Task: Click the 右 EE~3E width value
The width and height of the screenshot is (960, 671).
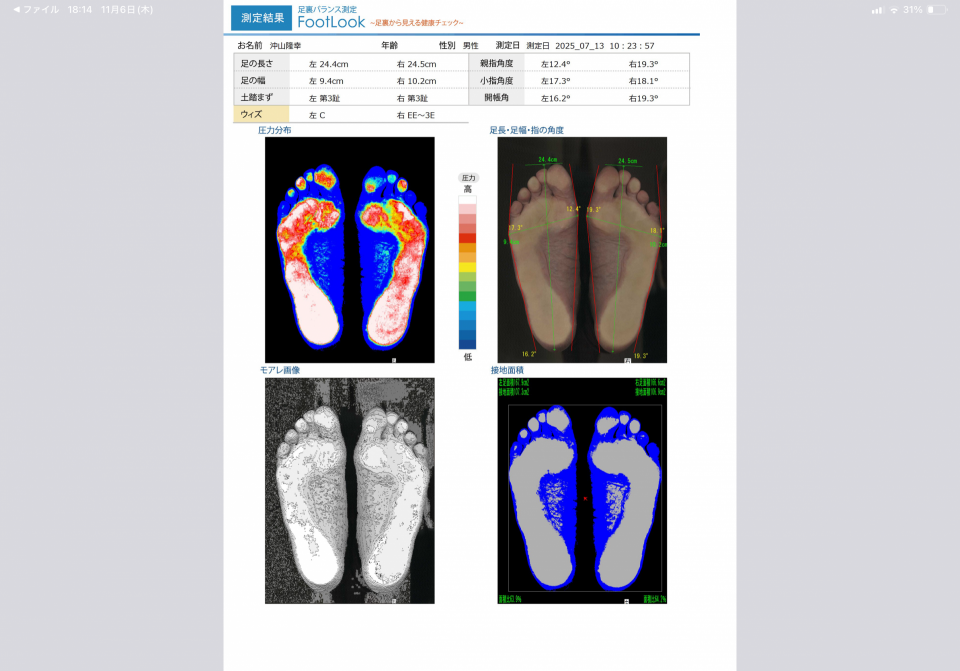Action: click(x=416, y=115)
